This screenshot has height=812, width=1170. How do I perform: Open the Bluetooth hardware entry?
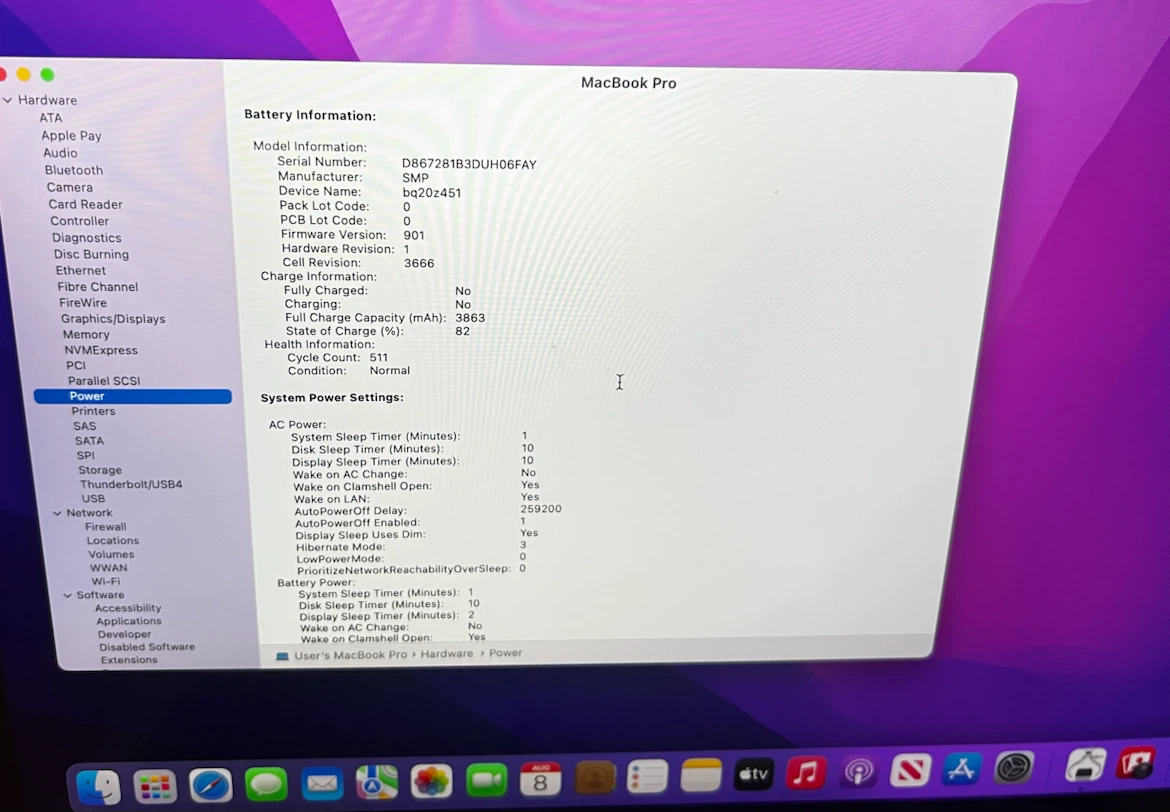73,170
